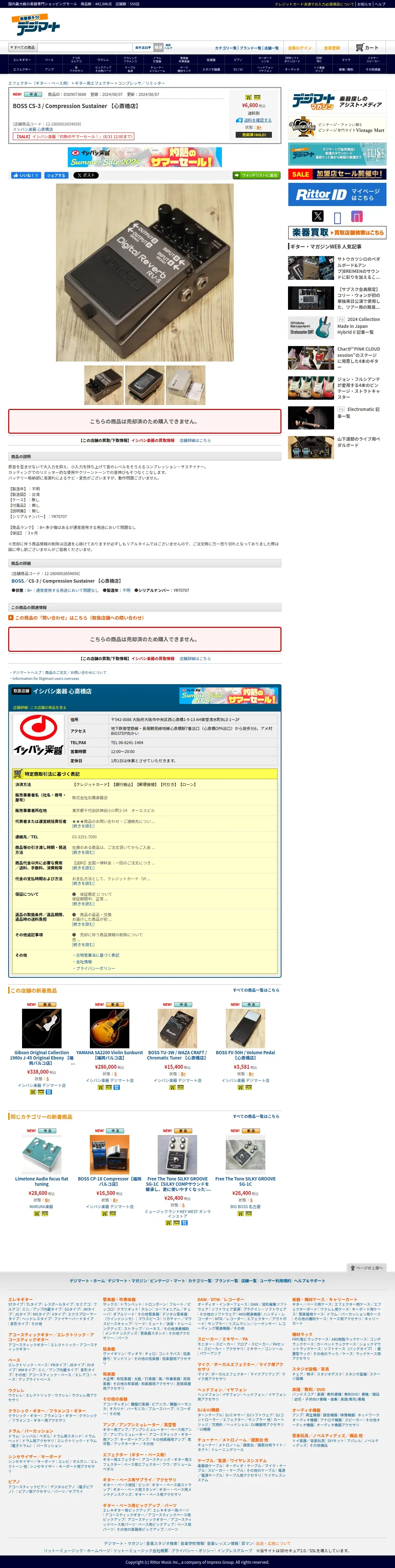Open the Vintage Mart sidebar banner
The image size is (395, 1568).
(337, 128)
